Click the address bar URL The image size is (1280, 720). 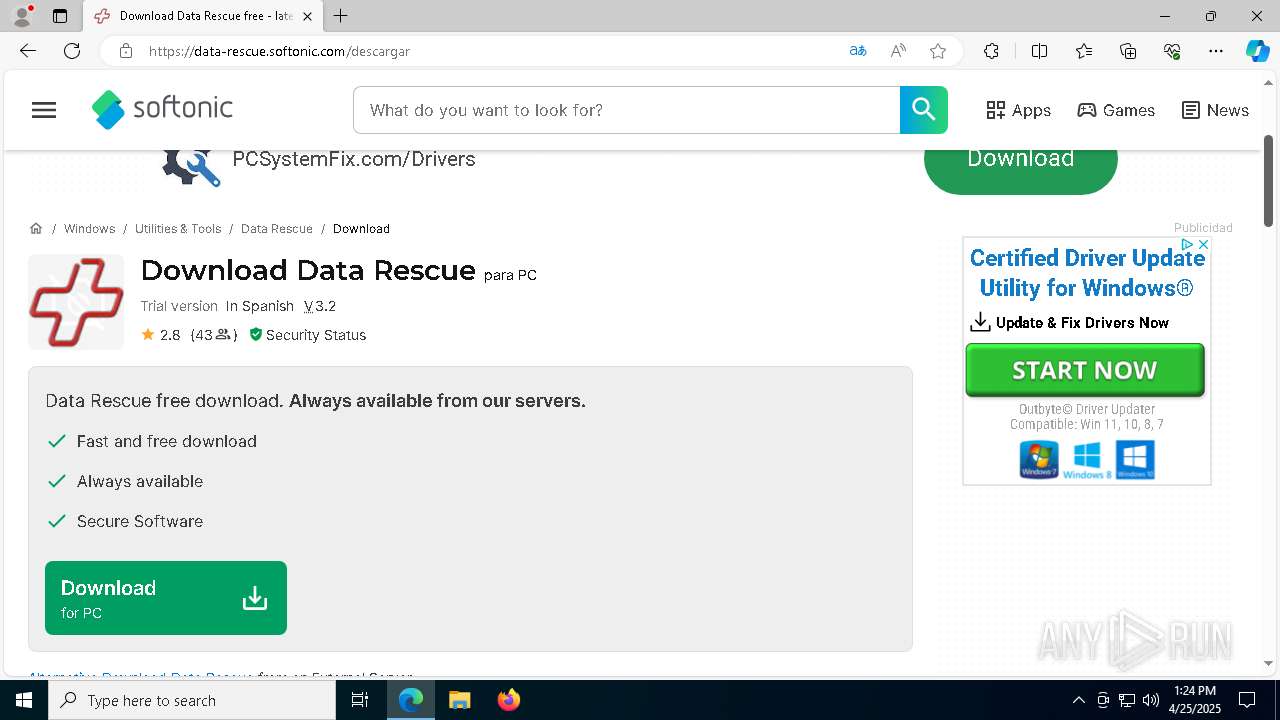pyautogui.click(x=279, y=51)
